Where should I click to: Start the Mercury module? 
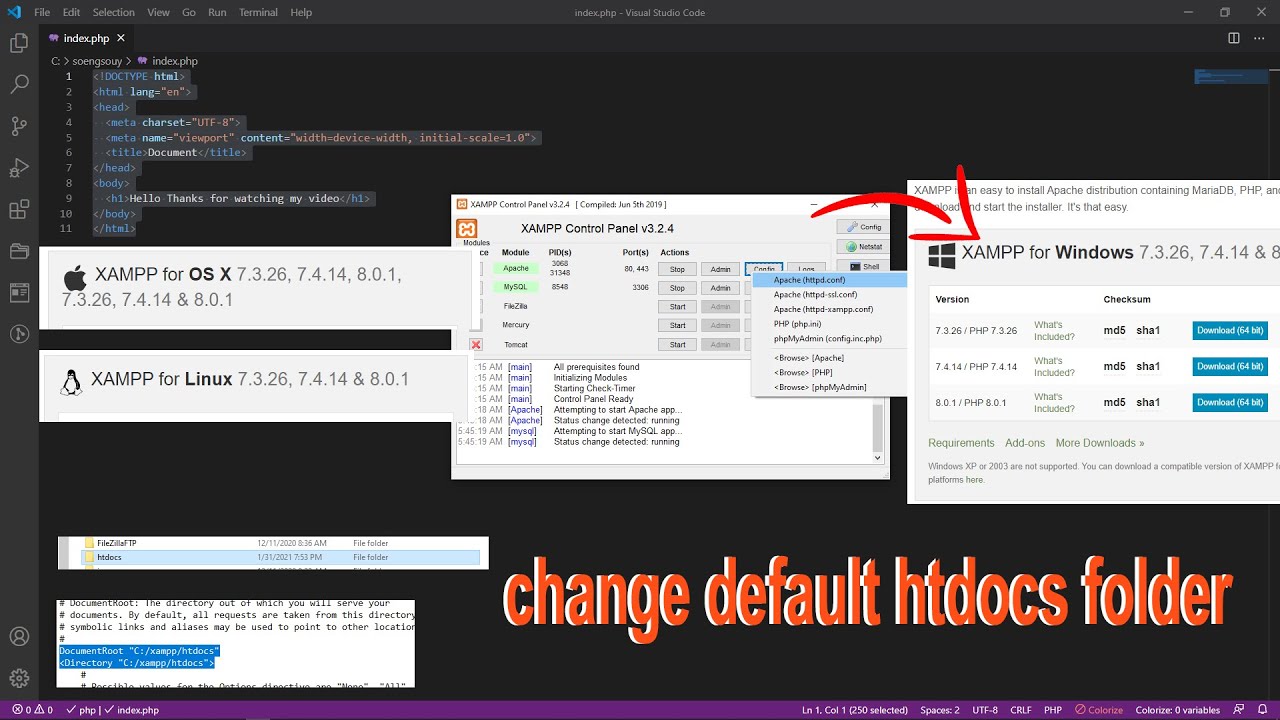[677, 325]
